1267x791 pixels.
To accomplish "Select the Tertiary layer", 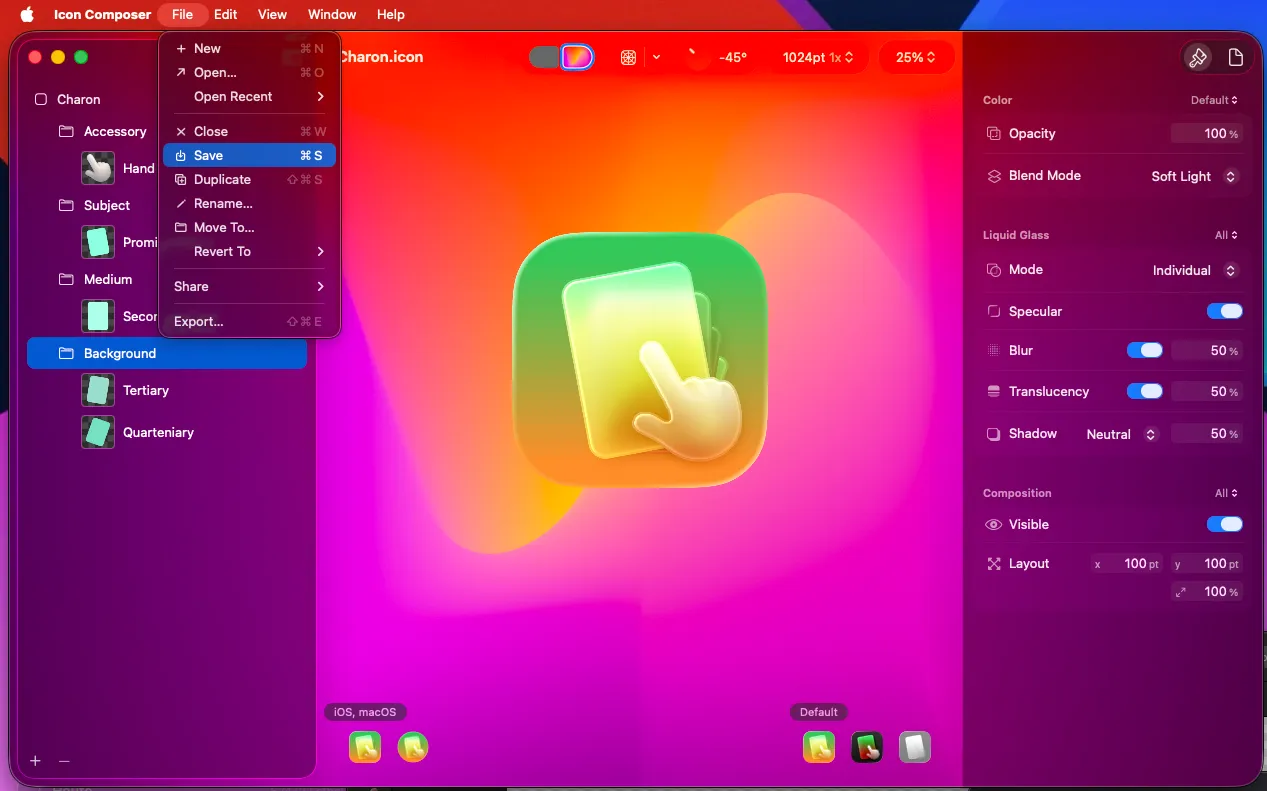I will [146, 390].
